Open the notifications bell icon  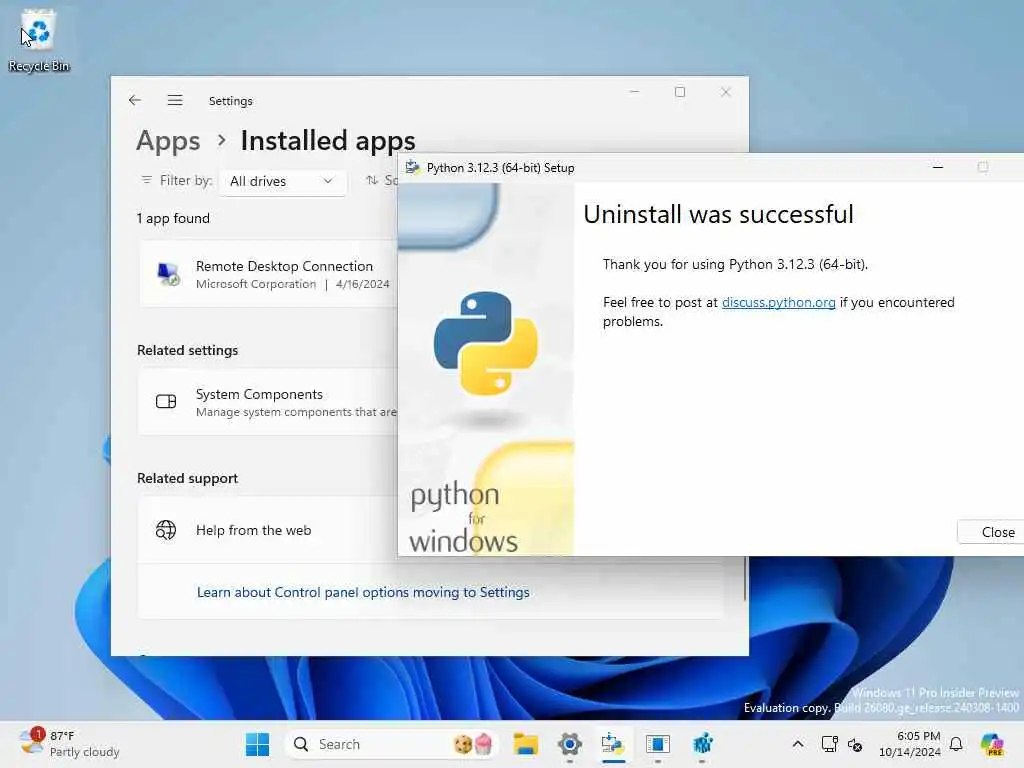956,744
